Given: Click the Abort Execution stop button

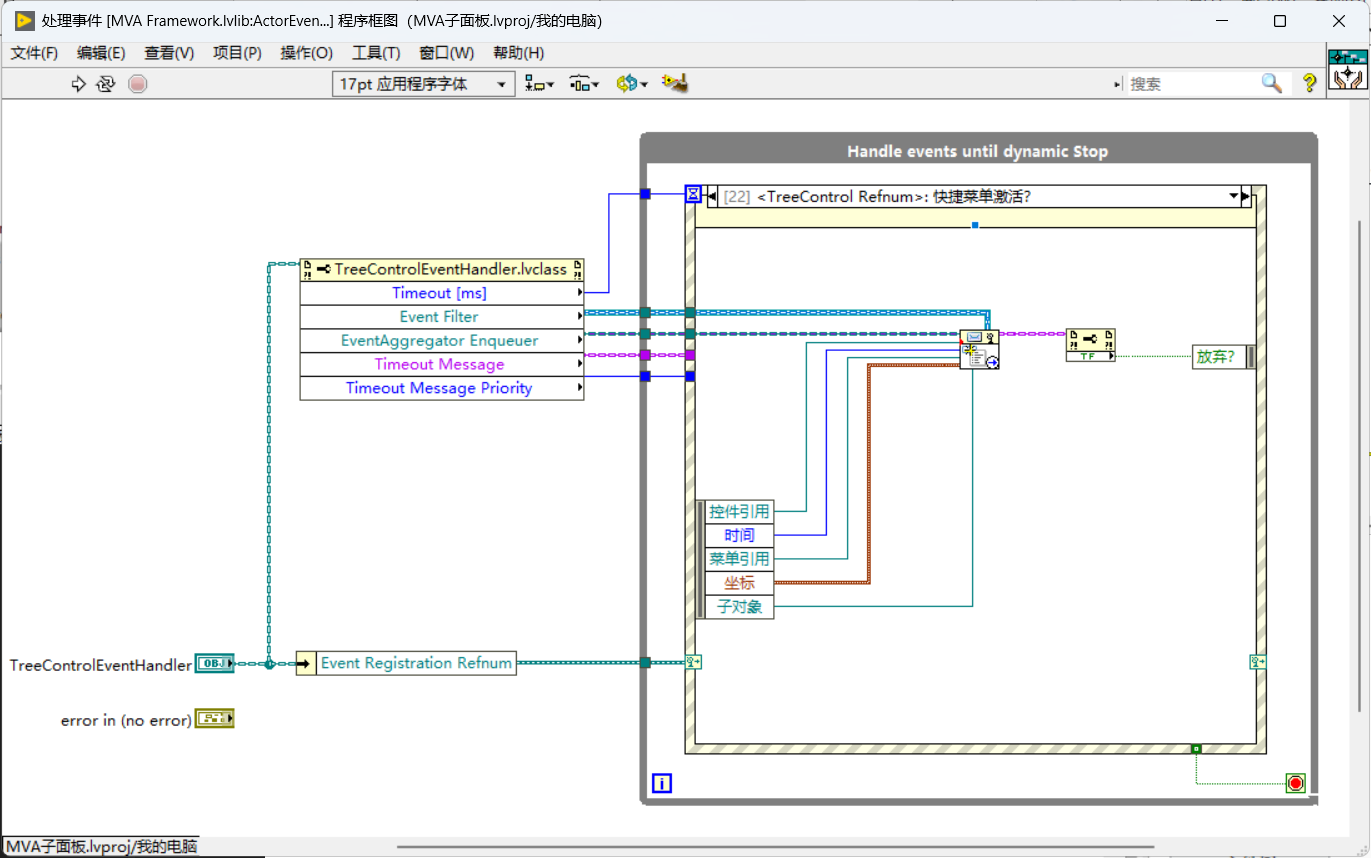Looking at the screenshot, I should [138, 84].
